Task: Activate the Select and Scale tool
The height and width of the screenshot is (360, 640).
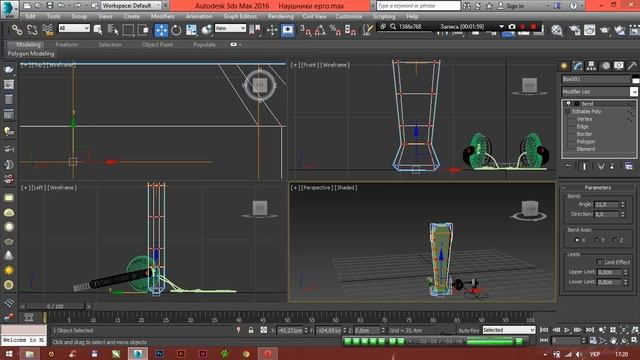Action: pos(191,30)
